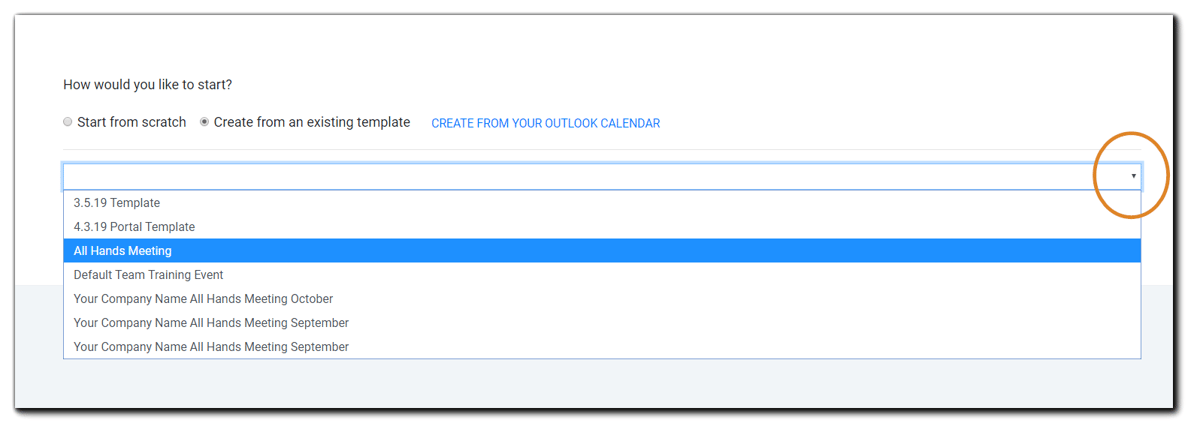This screenshot has width=1200, height=435.
Task: Select the All Hands Meeting October template
Action: [x=203, y=299]
